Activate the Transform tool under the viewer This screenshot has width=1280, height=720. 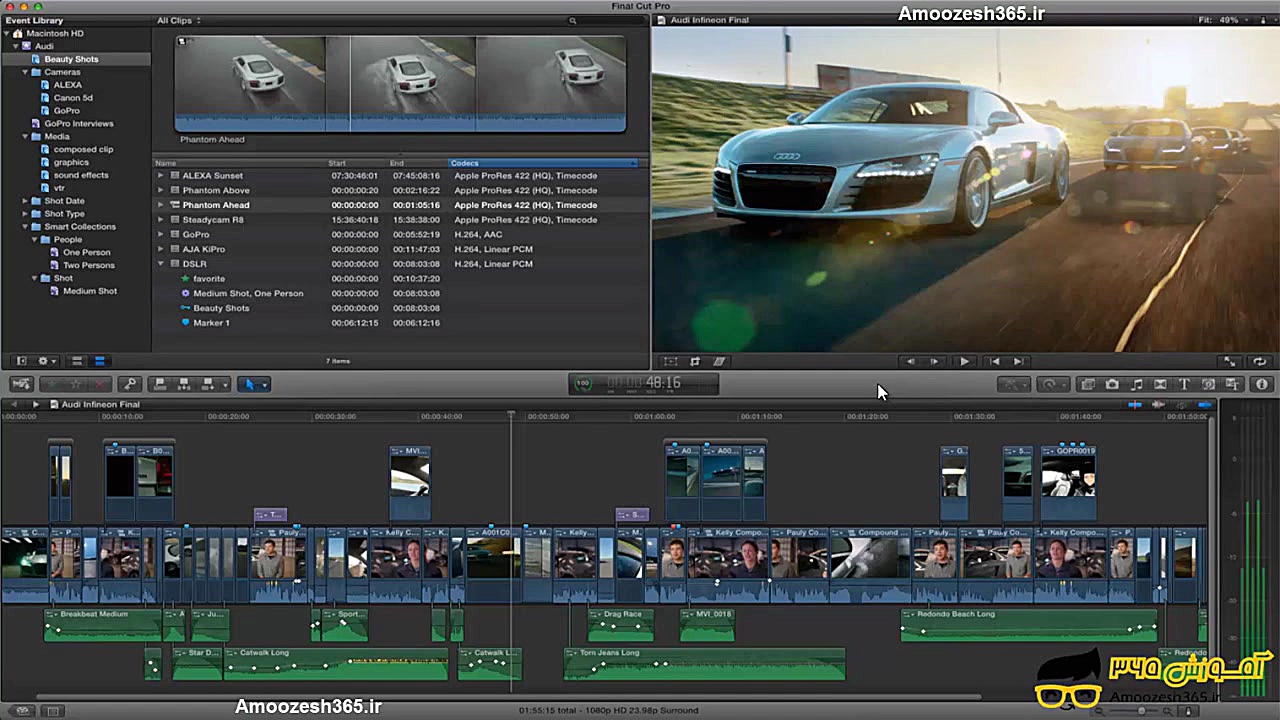[671, 361]
